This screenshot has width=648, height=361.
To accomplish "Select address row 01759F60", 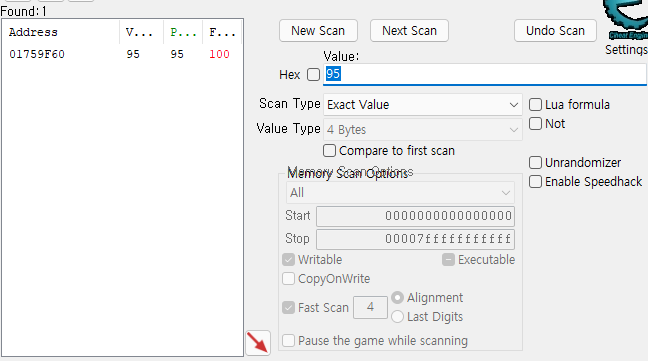I will pyautogui.click(x=122, y=54).
